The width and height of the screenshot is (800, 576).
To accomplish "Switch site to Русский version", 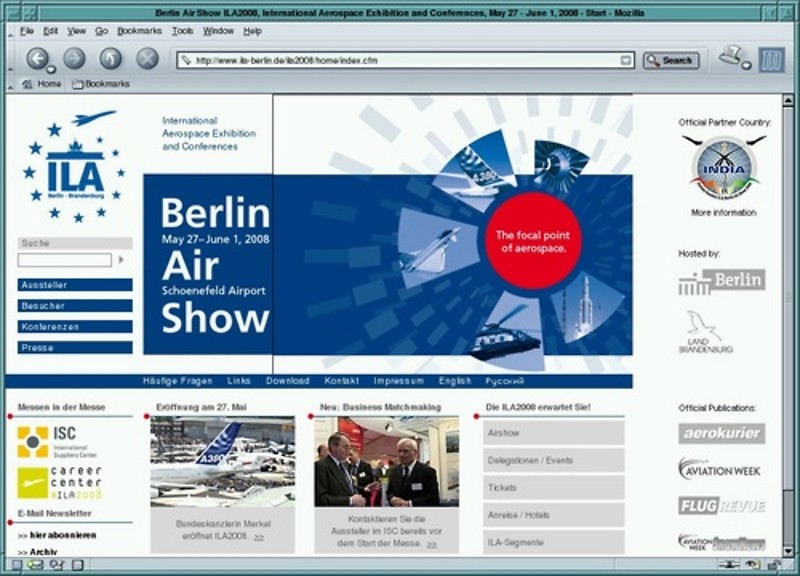I will (x=505, y=381).
